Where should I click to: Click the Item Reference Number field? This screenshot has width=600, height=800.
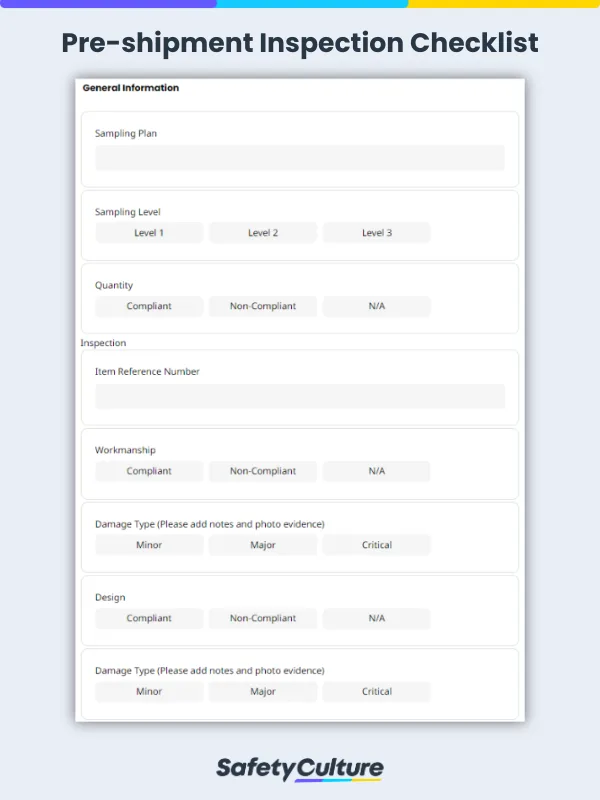pos(300,396)
